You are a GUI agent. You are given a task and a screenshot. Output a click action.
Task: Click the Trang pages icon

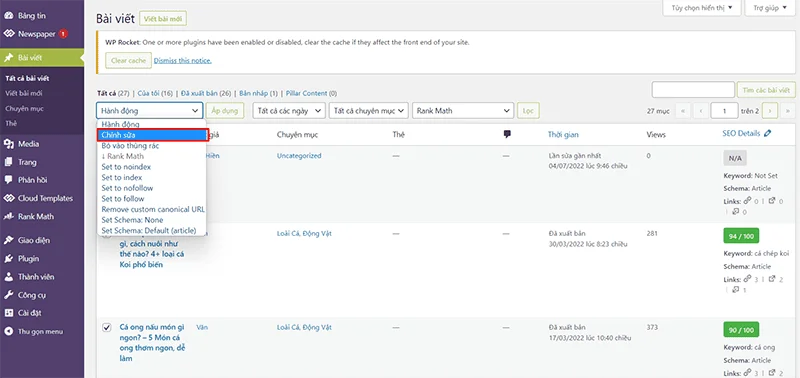pyautogui.click(x=8, y=162)
